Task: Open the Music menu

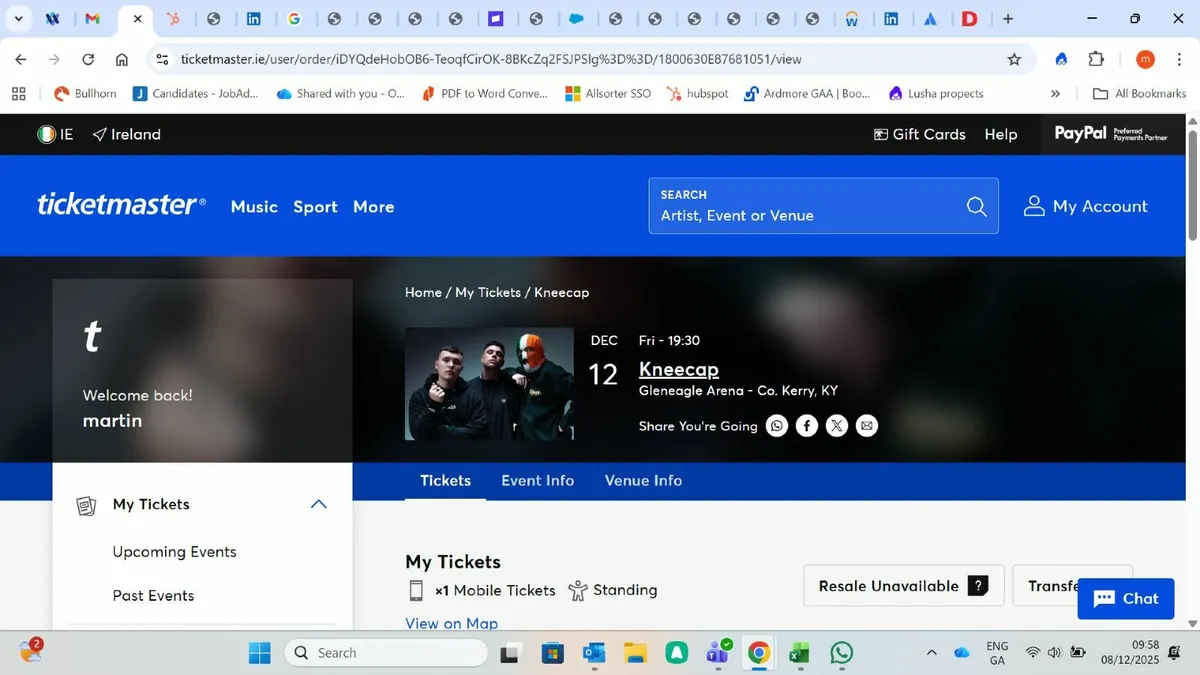Action: tap(254, 207)
